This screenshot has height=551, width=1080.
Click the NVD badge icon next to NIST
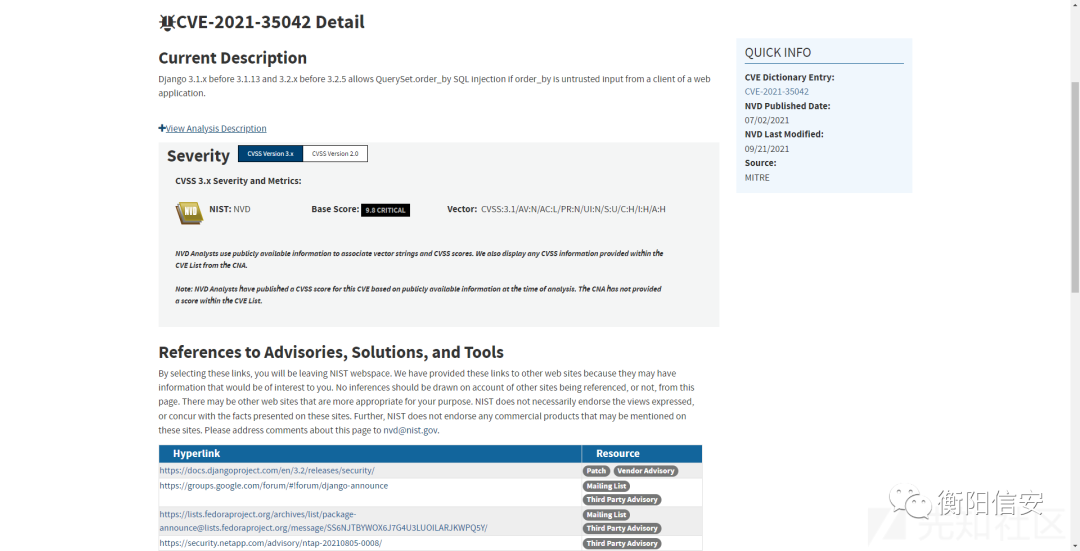pyautogui.click(x=189, y=213)
